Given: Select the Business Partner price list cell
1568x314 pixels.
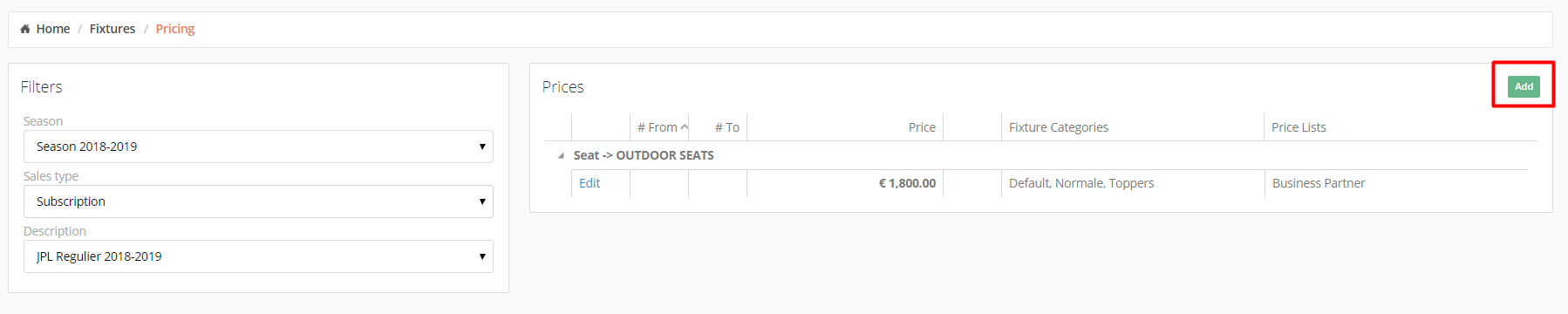Looking at the screenshot, I should coord(1319,183).
